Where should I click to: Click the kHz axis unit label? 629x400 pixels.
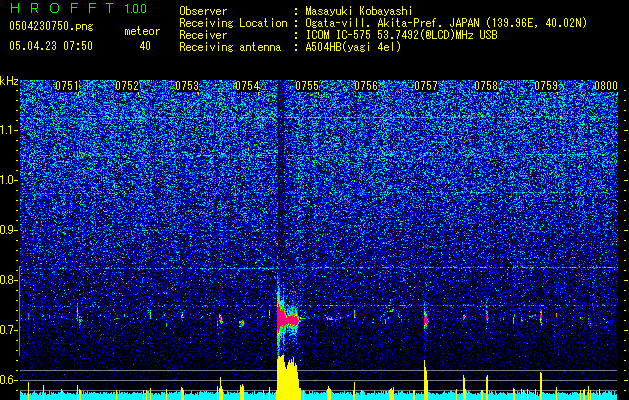pyautogui.click(x=9, y=81)
